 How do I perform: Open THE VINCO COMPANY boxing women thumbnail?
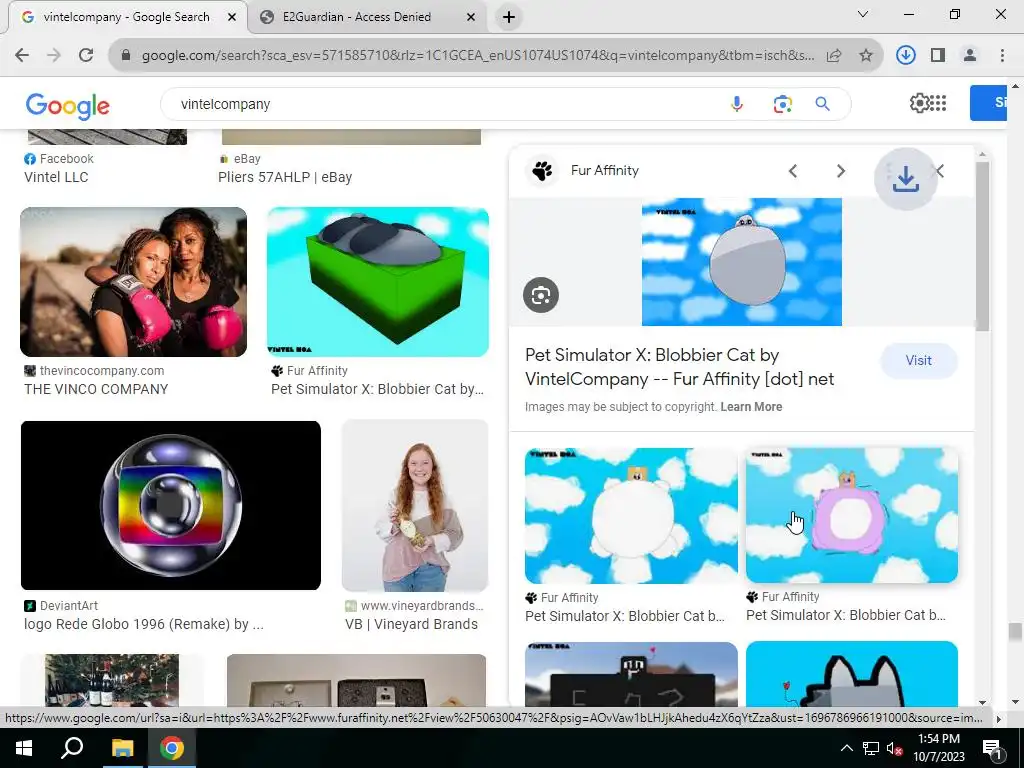(x=133, y=281)
